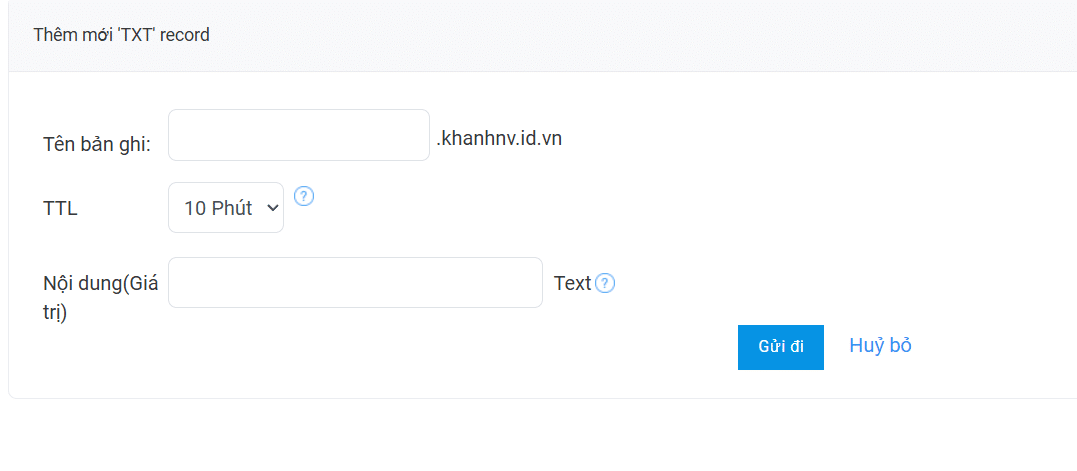Focus the 'Tên bản ghi' input field
Image resolution: width=1077 pixels, height=471 pixels.
pyautogui.click(x=298, y=135)
